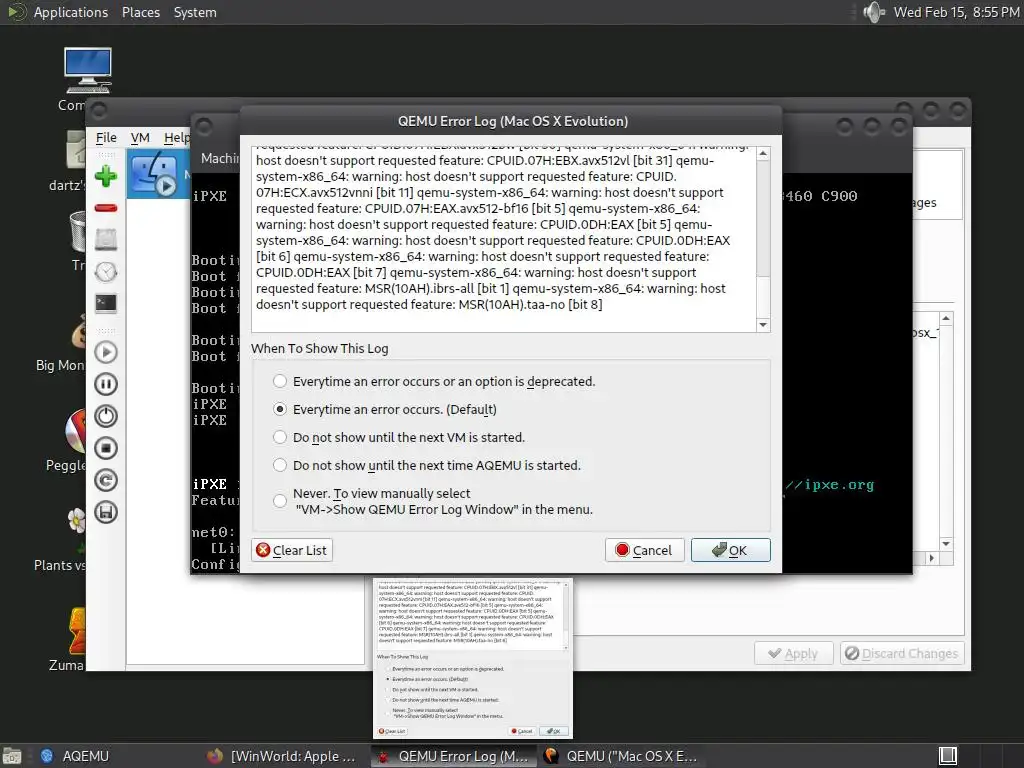Switch to QEMU Mac OS X taskbar entry
1024x768 pixels.
(x=621, y=756)
